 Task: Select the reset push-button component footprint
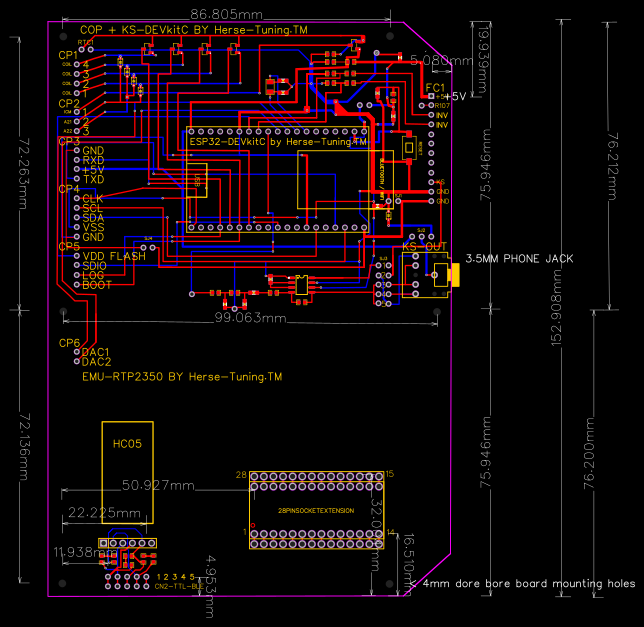(x=409, y=147)
